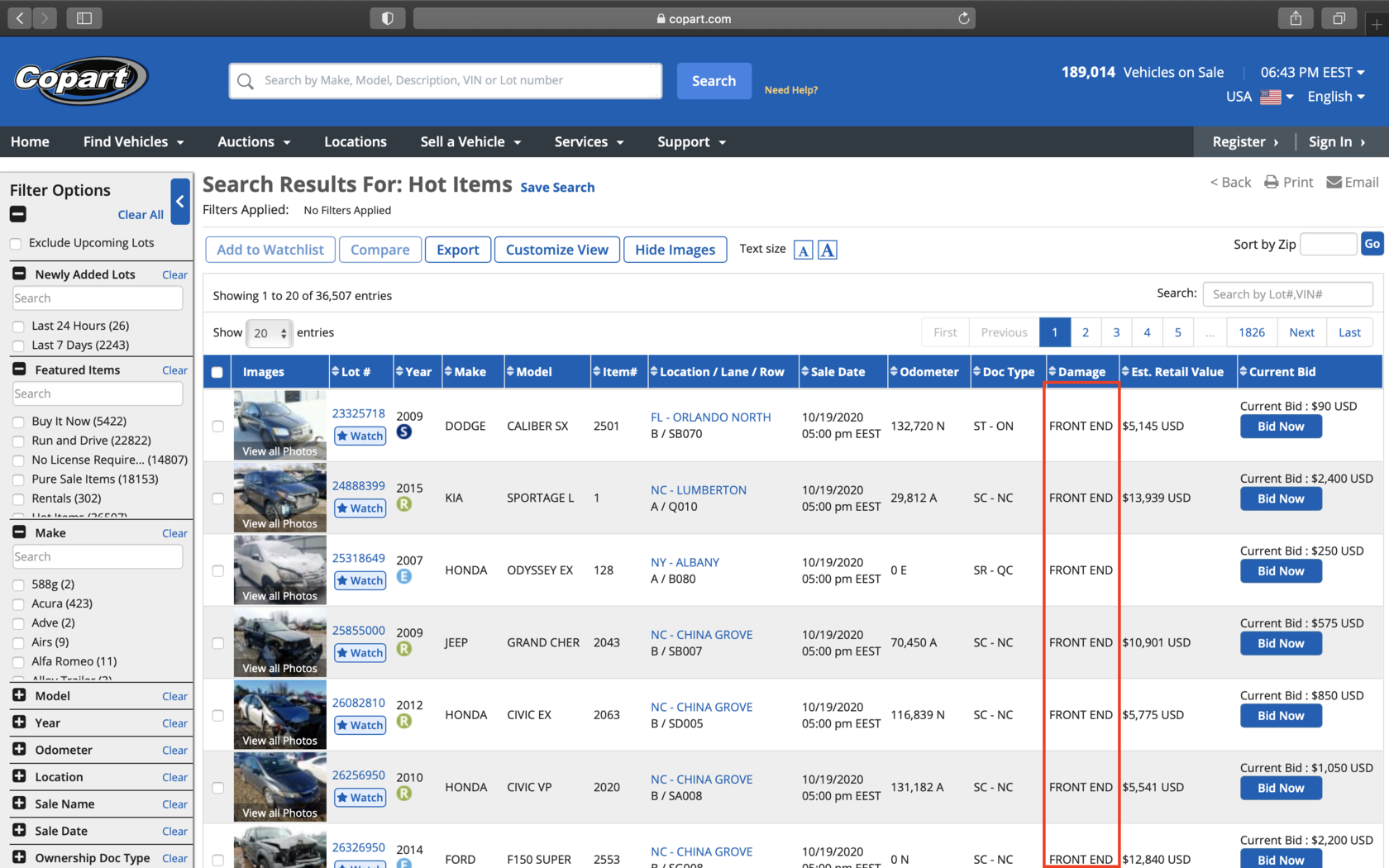Expand the Model filter section
The height and width of the screenshot is (868, 1389).
click(19, 695)
